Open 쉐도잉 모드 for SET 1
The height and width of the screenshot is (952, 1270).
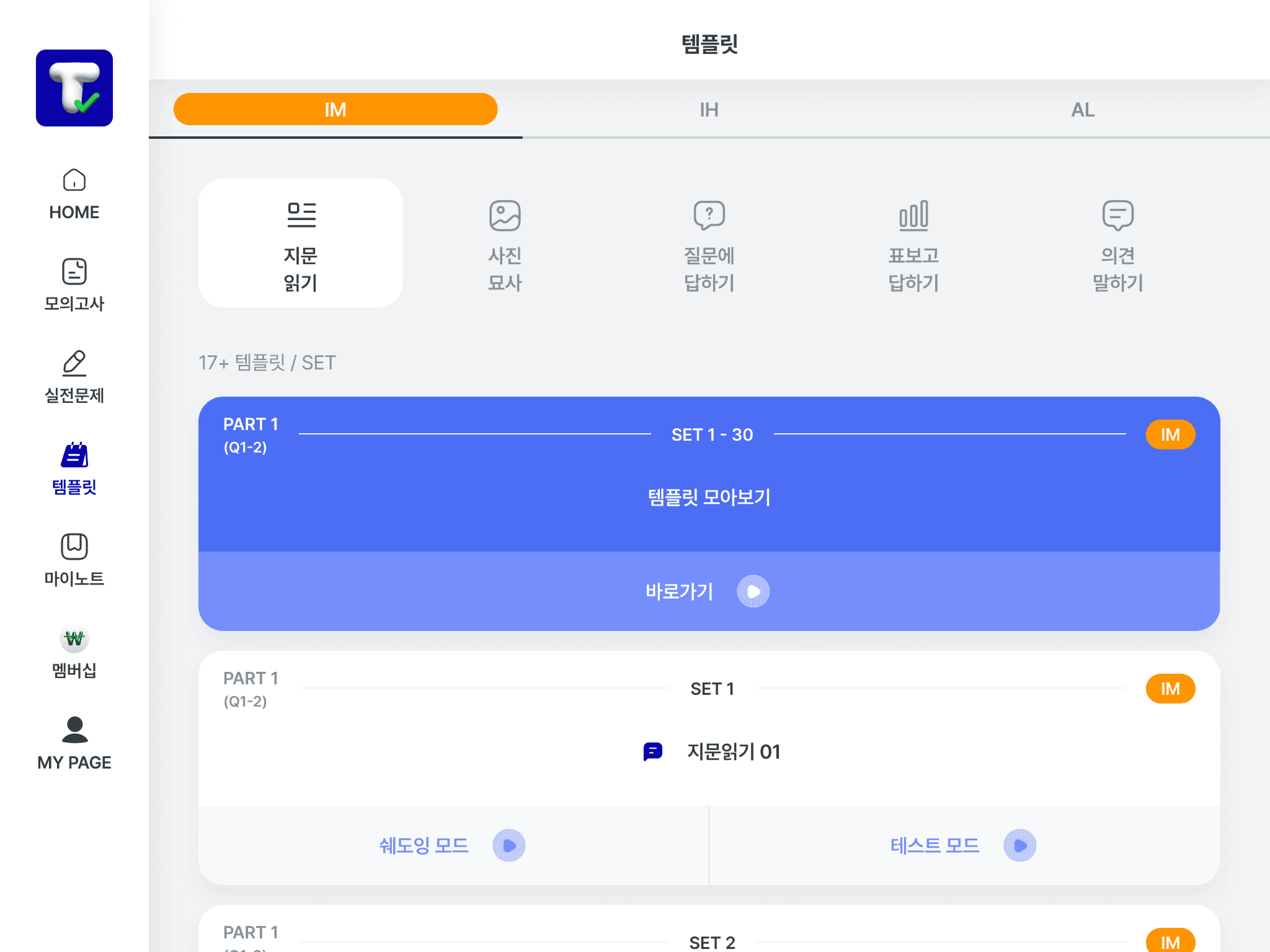[x=453, y=845]
